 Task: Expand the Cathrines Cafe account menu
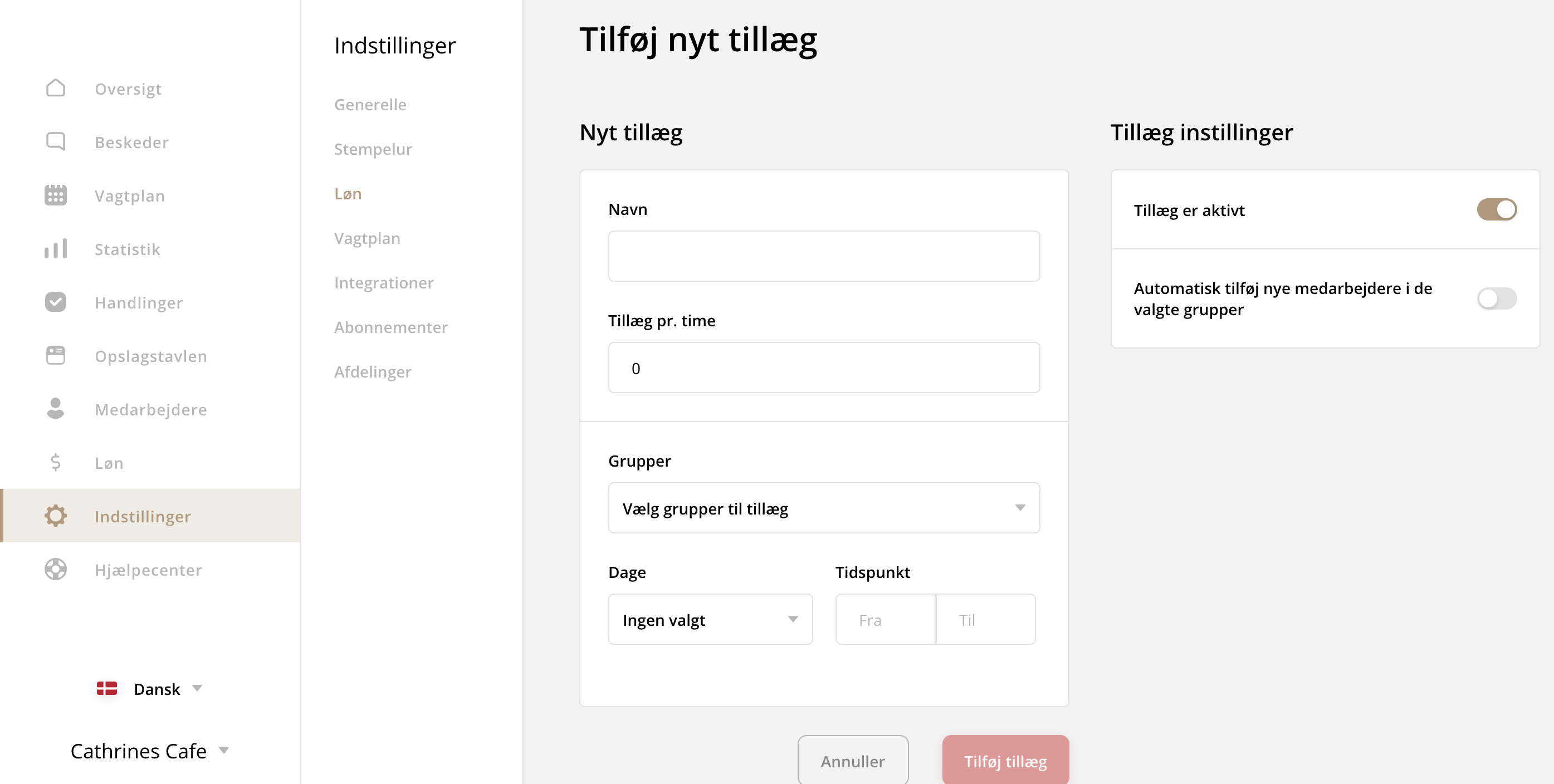tap(150, 751)
